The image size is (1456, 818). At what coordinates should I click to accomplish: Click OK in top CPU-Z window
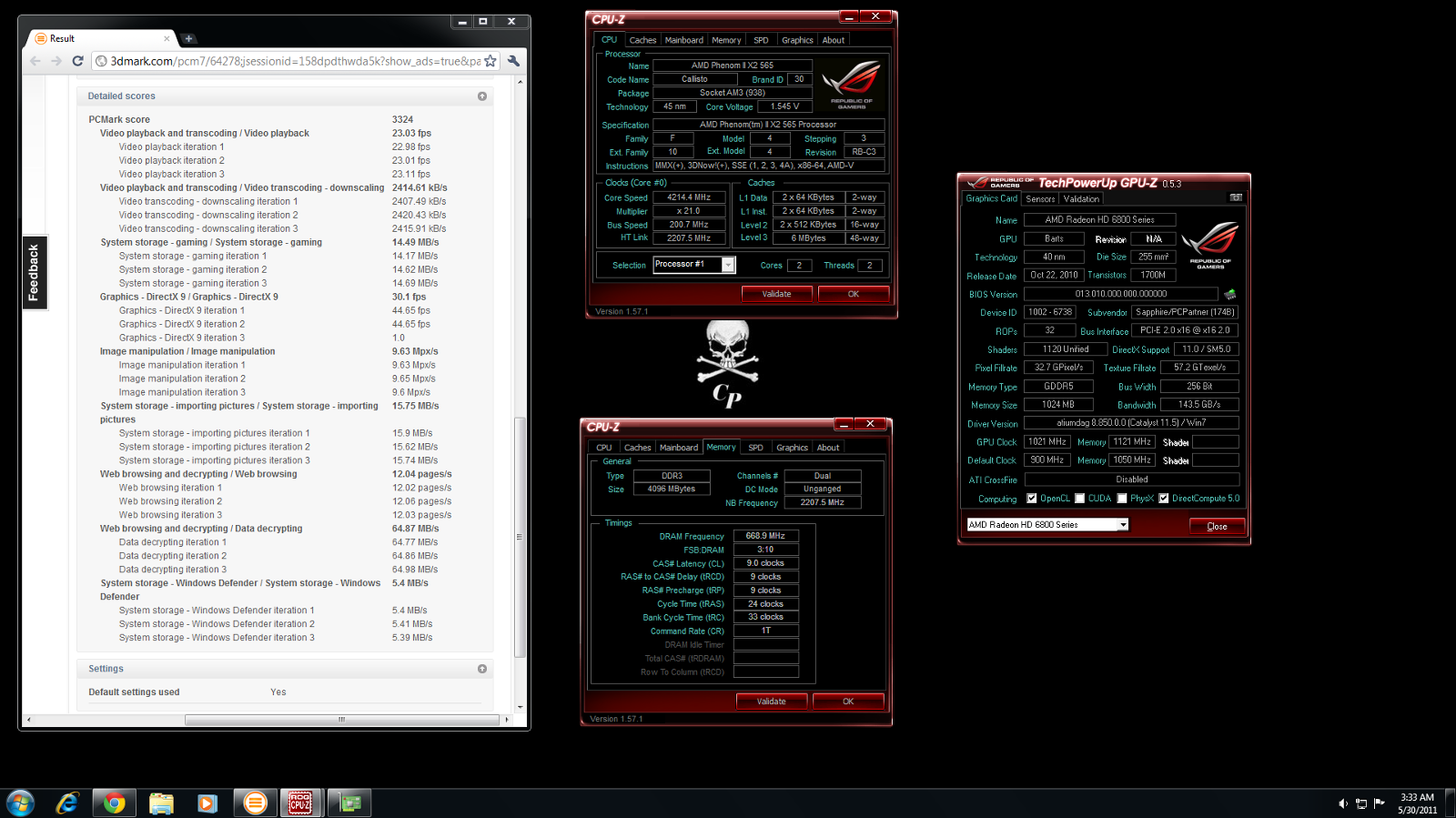(x=854, y=294)
